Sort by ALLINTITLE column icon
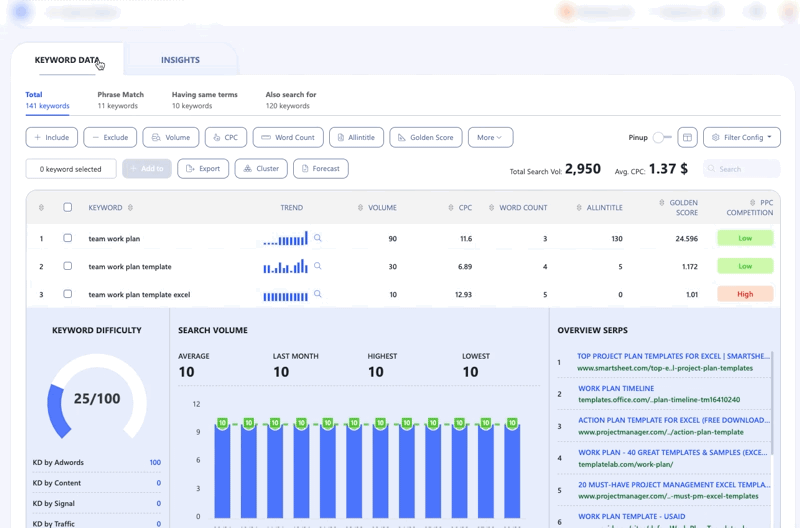The width and height of the screenshot is (800, 528). coord(579,208)
